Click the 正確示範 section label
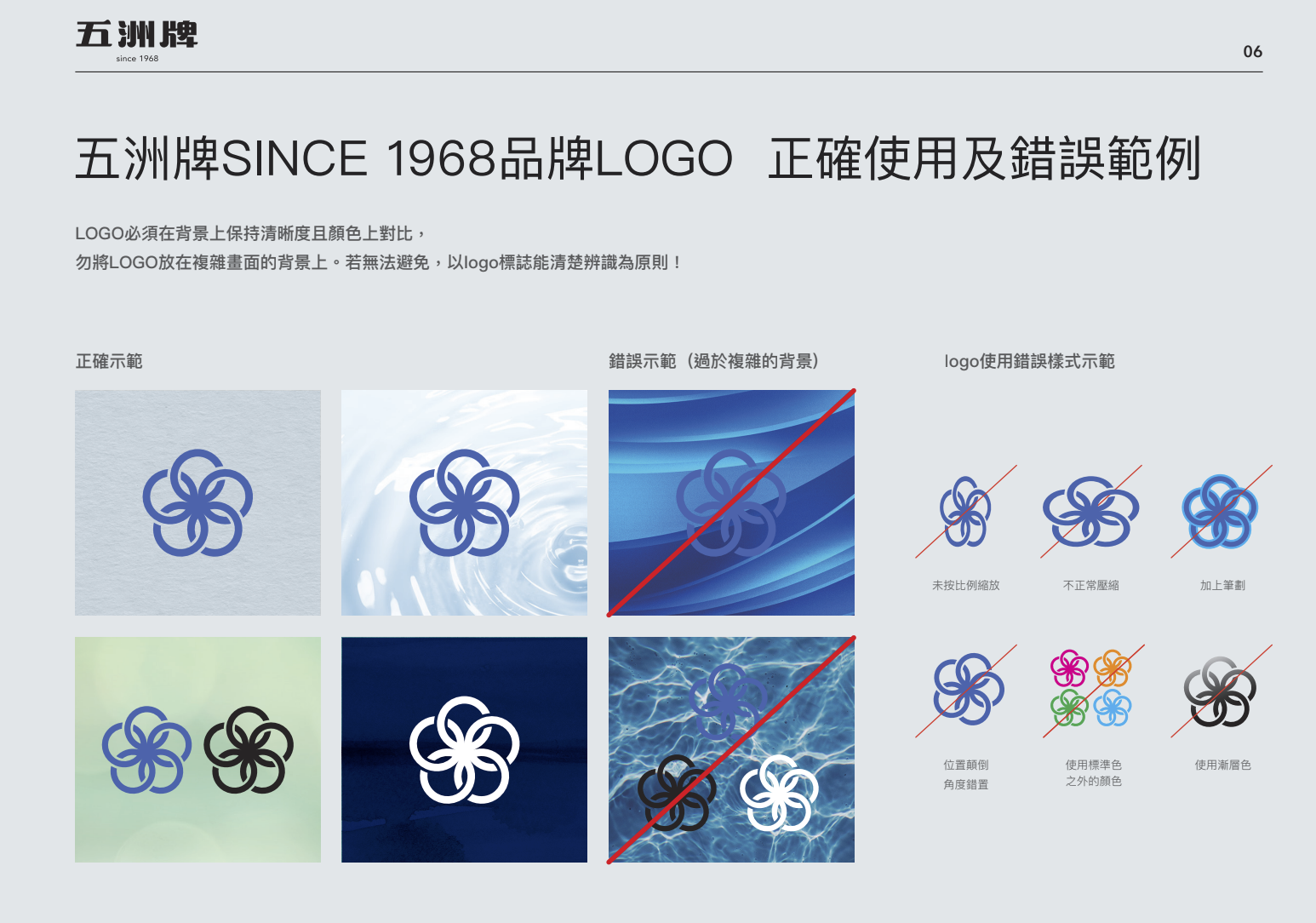This screenshot has height=923, width=1316. [x=110, y=361]
